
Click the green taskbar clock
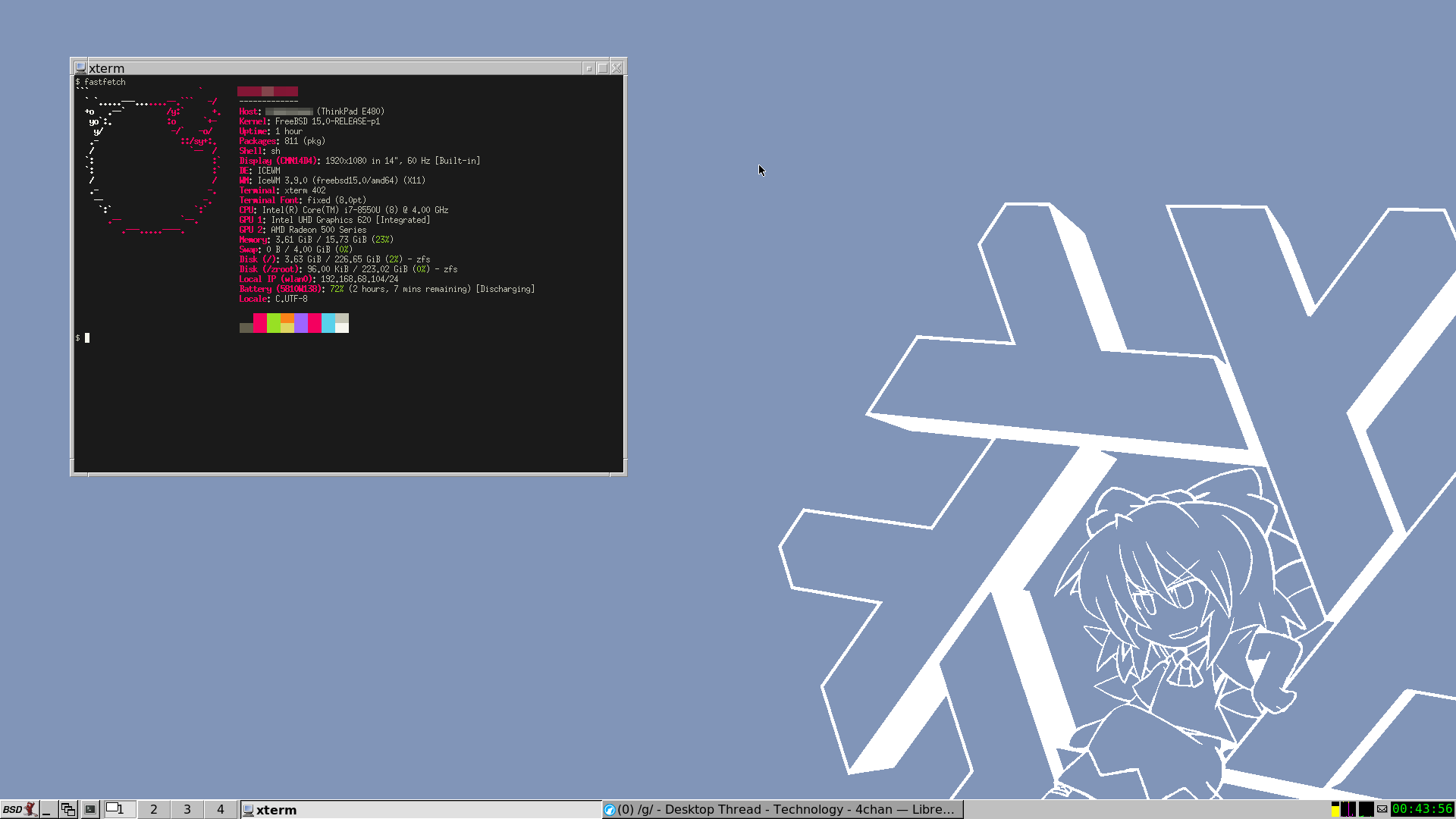tap(1422, 809)
